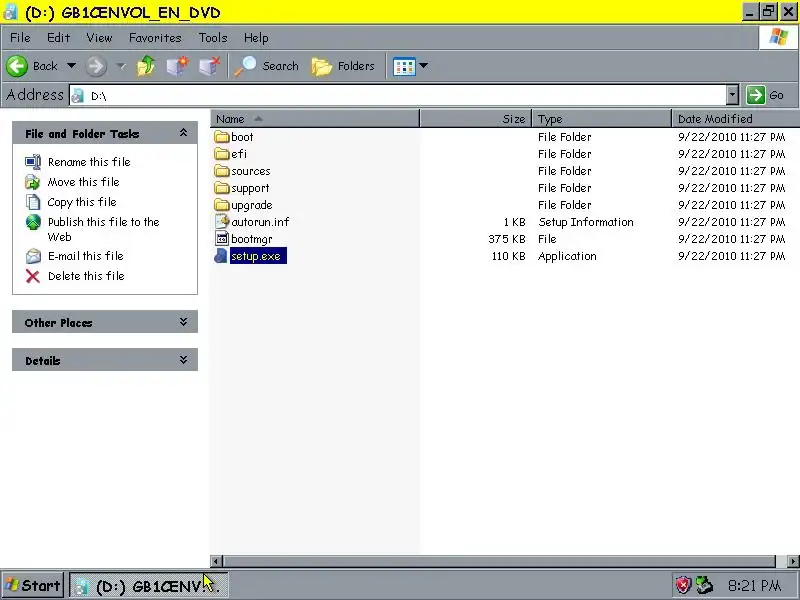800x600 pixels.
Task: Select the efi folder icon
Action: 222,154
